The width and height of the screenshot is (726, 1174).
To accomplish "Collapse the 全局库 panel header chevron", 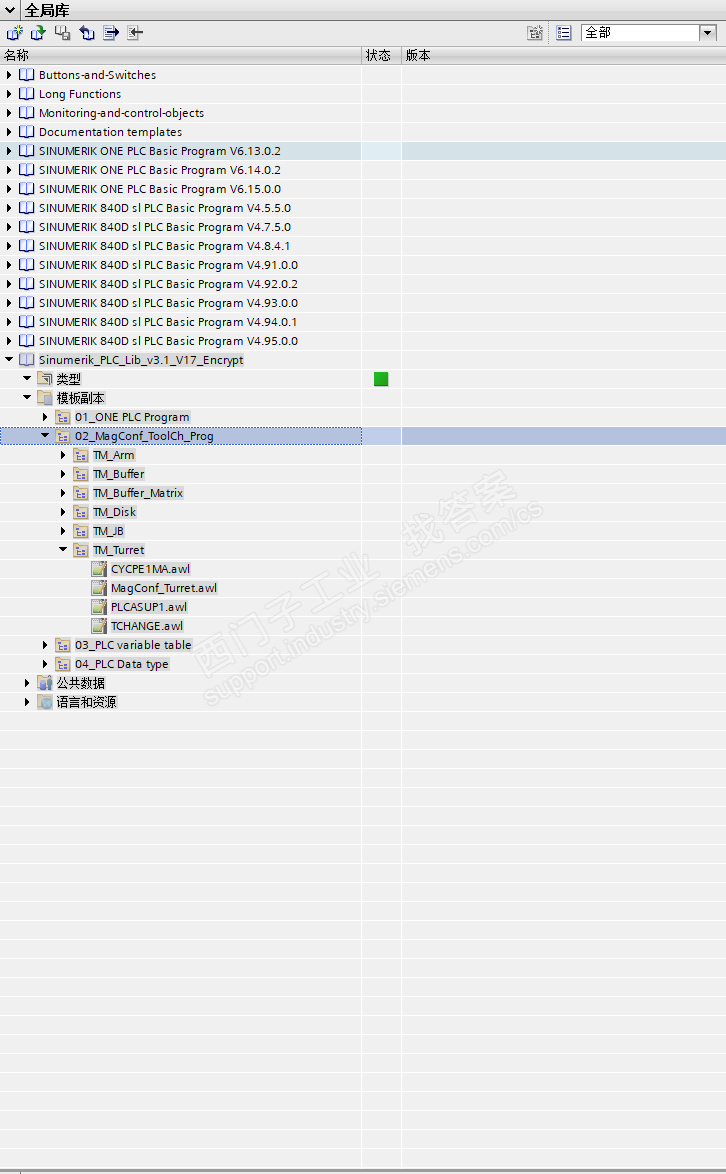I will coord(10,10).
